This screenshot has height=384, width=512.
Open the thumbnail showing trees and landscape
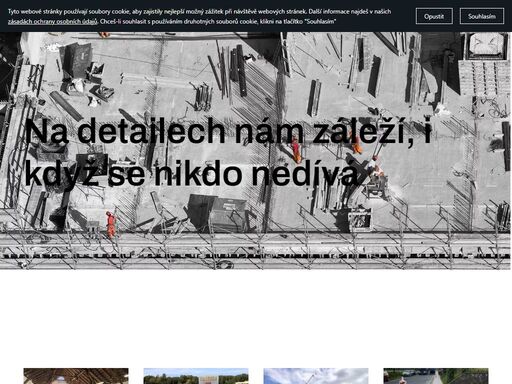tap(196, 376)
